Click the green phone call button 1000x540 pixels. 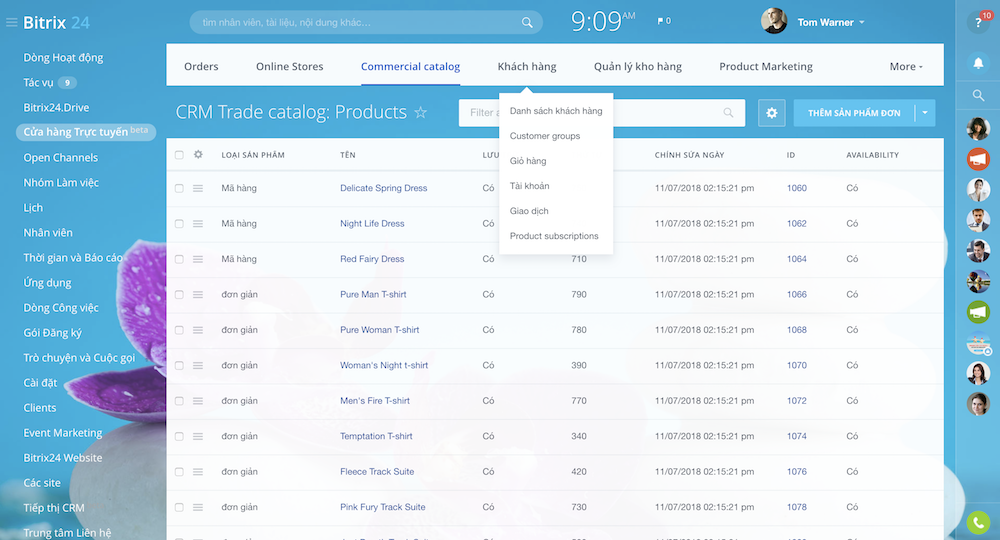[978, 522]
